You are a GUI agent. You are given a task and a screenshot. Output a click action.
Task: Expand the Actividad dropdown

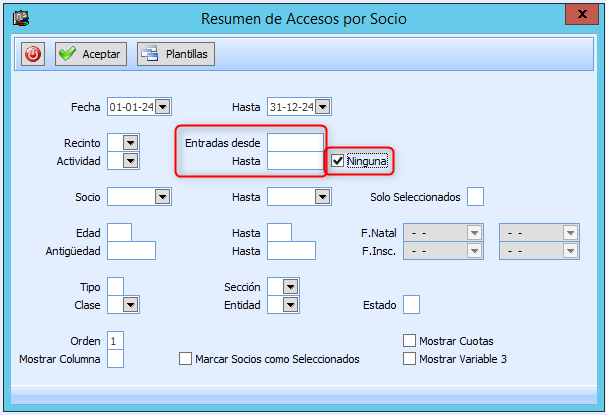coord(130,161)
